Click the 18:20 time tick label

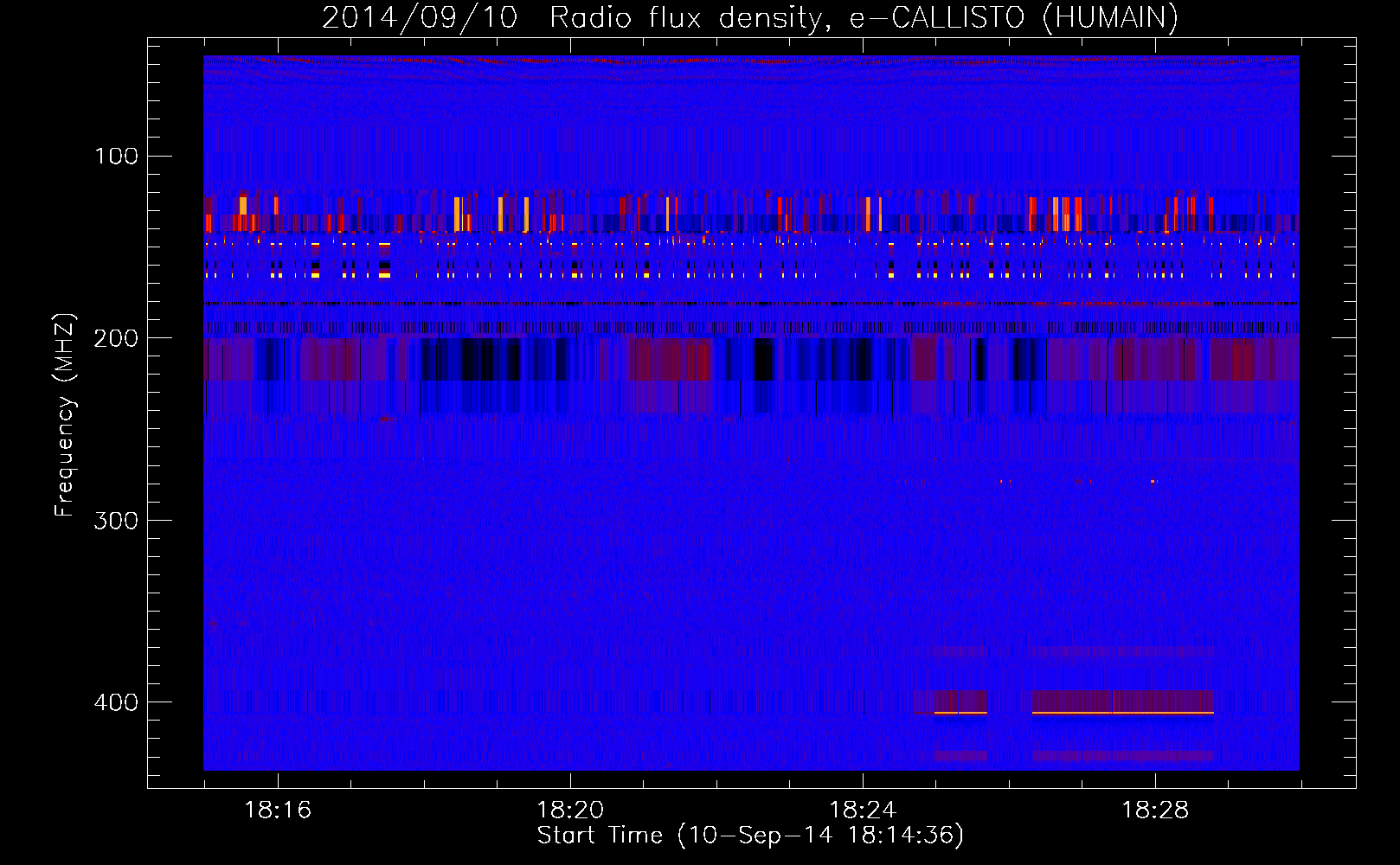[570, 810]
